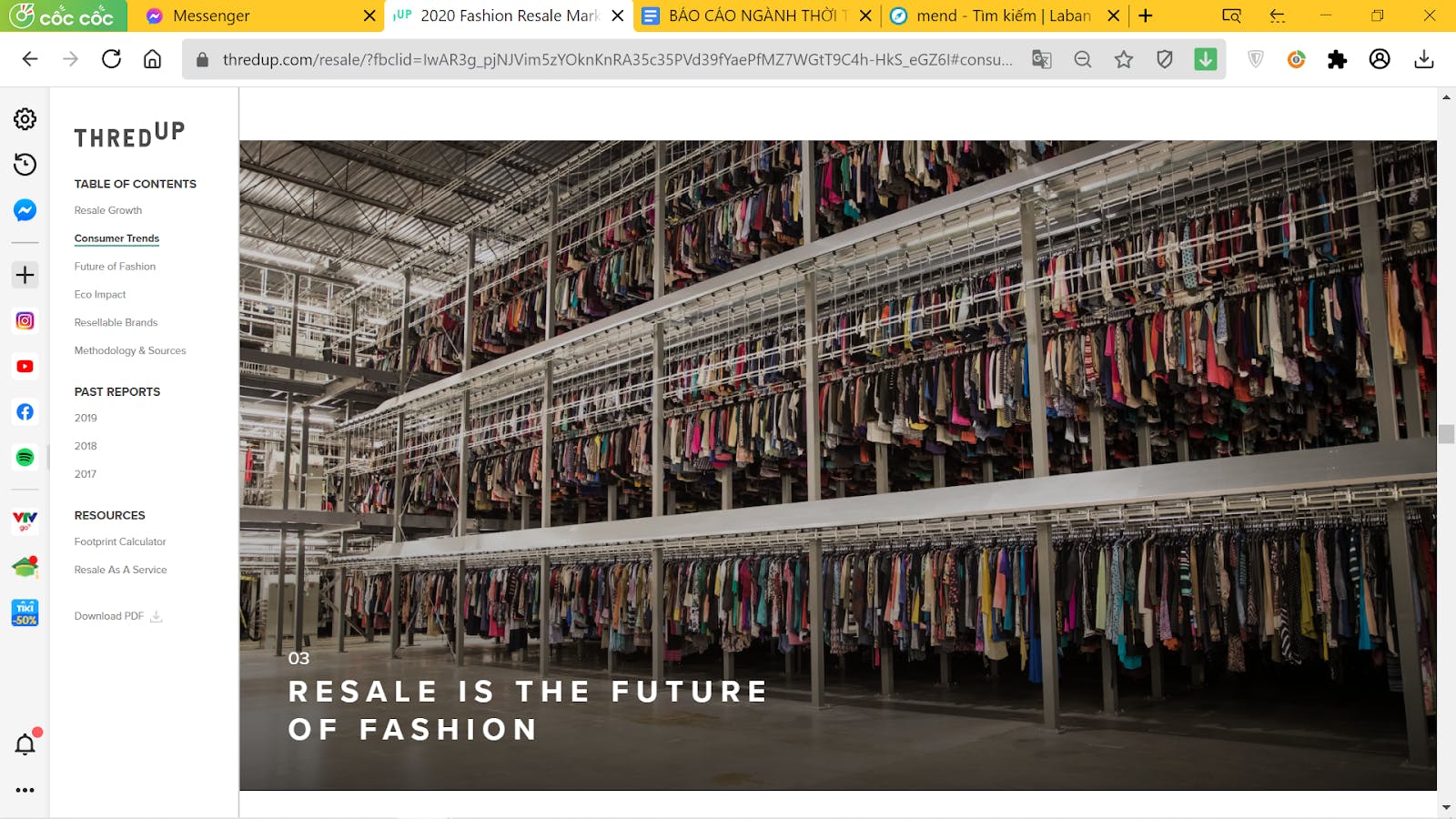Go to Resellable Brands section
The height and width of the screenshot is (819, 1456).
[x=116, y=322]
